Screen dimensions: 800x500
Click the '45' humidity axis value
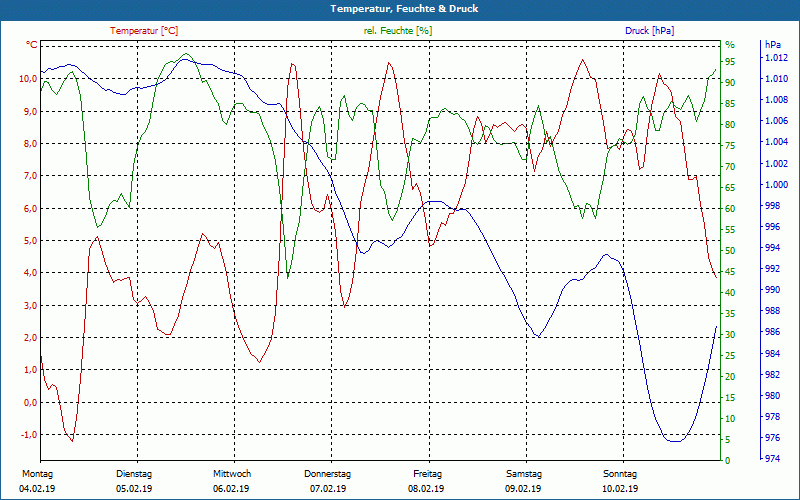pyautogui.click(x=730, y=271)
